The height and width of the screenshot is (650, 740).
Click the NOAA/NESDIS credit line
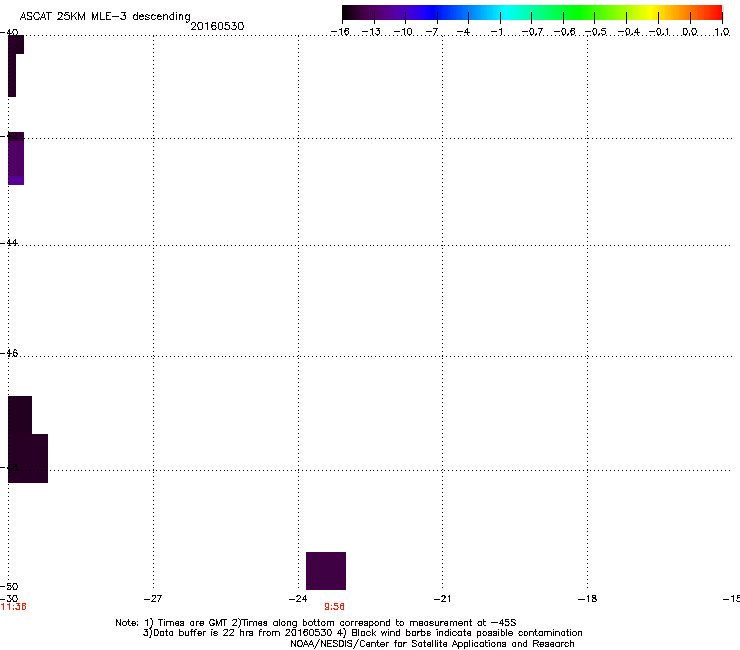point(432,644)
